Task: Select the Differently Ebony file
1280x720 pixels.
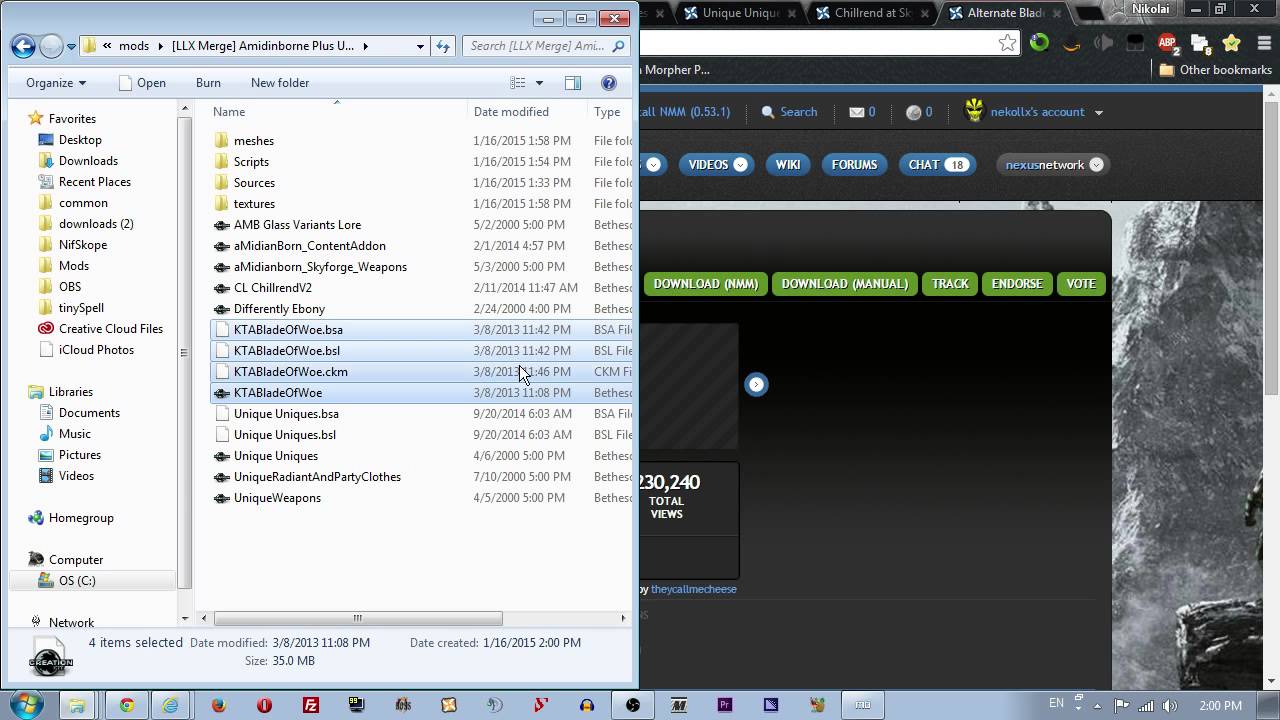Action: click(x=279, y=309)
